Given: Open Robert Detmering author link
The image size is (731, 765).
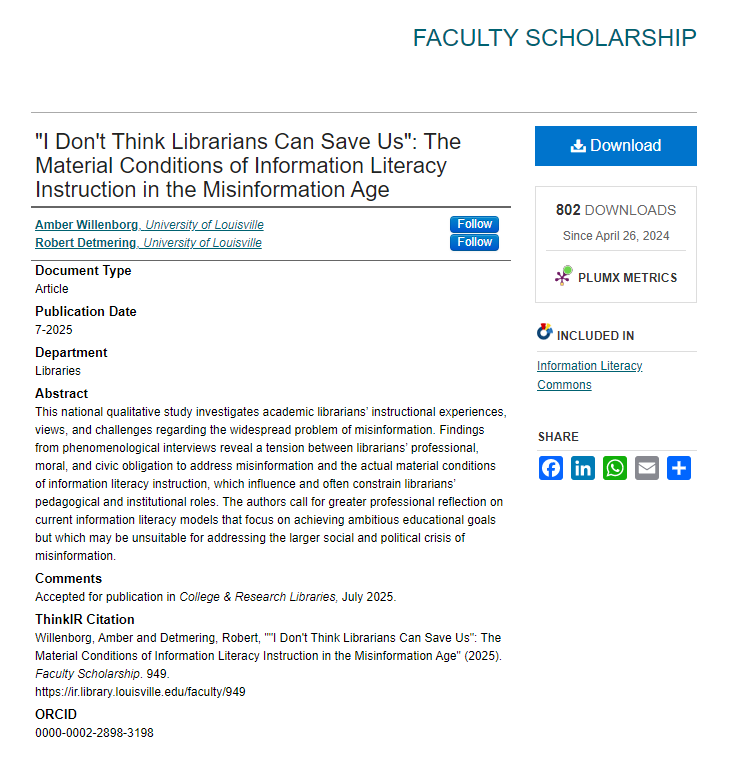Looking at the screenshot, I should (x=87, y=243).
